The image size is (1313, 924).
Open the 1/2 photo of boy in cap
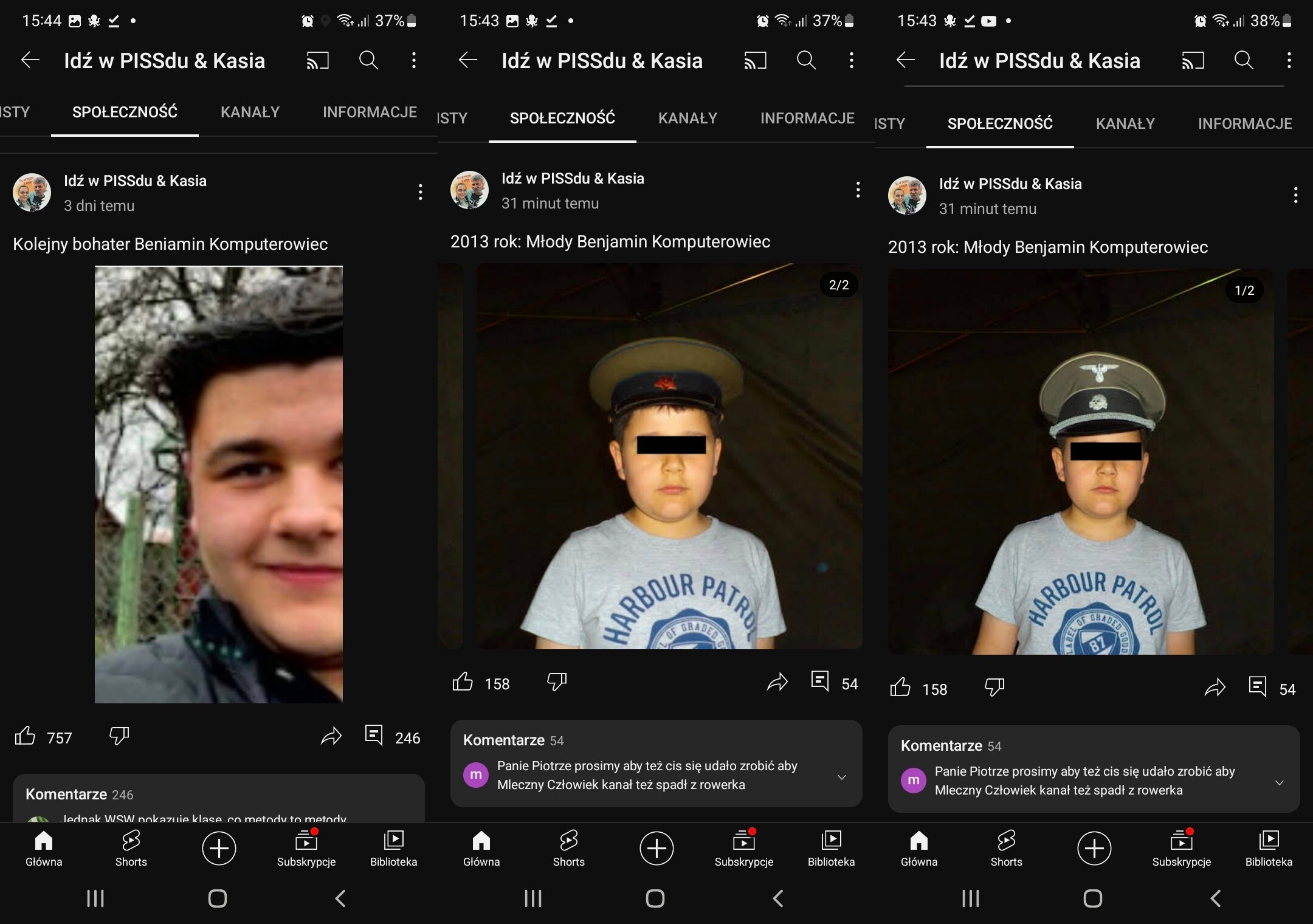[x=1080, y=462]
